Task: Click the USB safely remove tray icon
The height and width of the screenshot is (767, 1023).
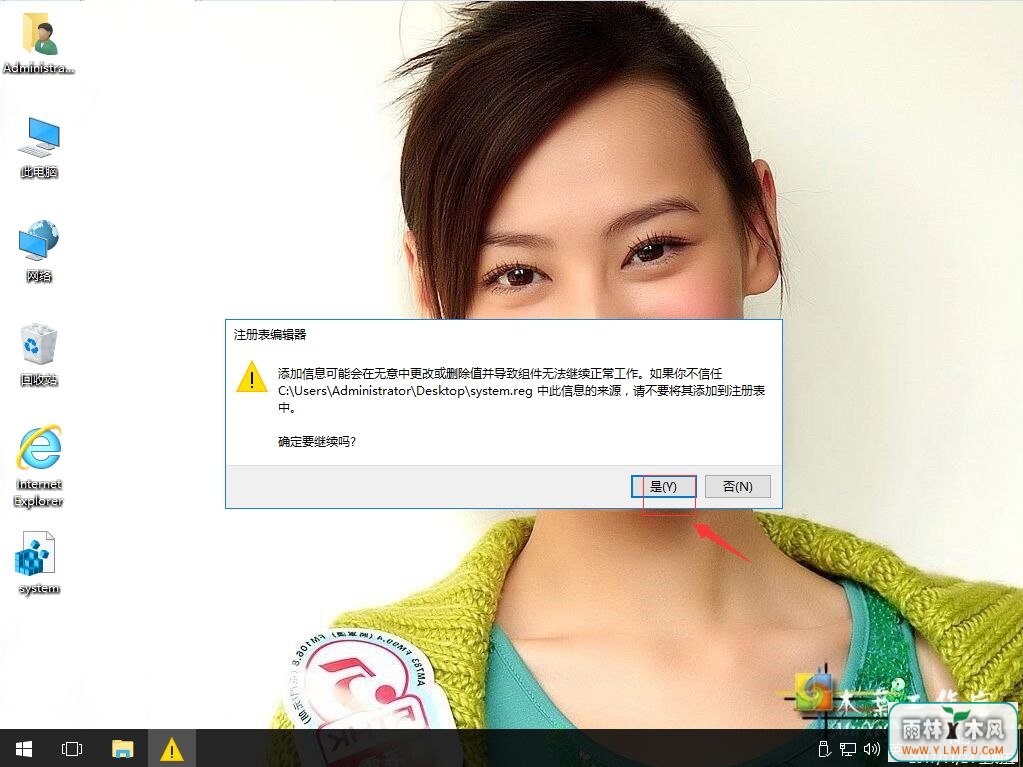Action: pos(824,749)
